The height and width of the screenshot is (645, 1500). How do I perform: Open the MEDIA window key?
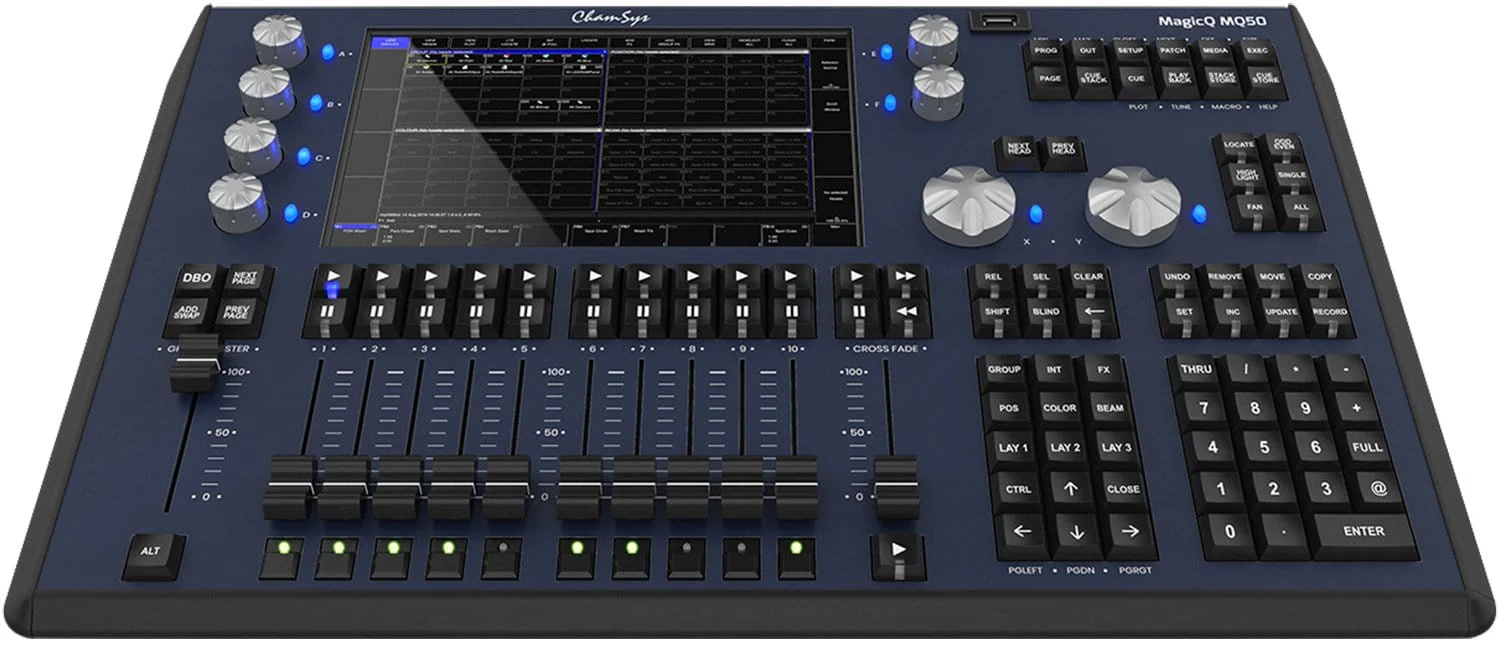pyautogui.click(x=1215, y=50)
